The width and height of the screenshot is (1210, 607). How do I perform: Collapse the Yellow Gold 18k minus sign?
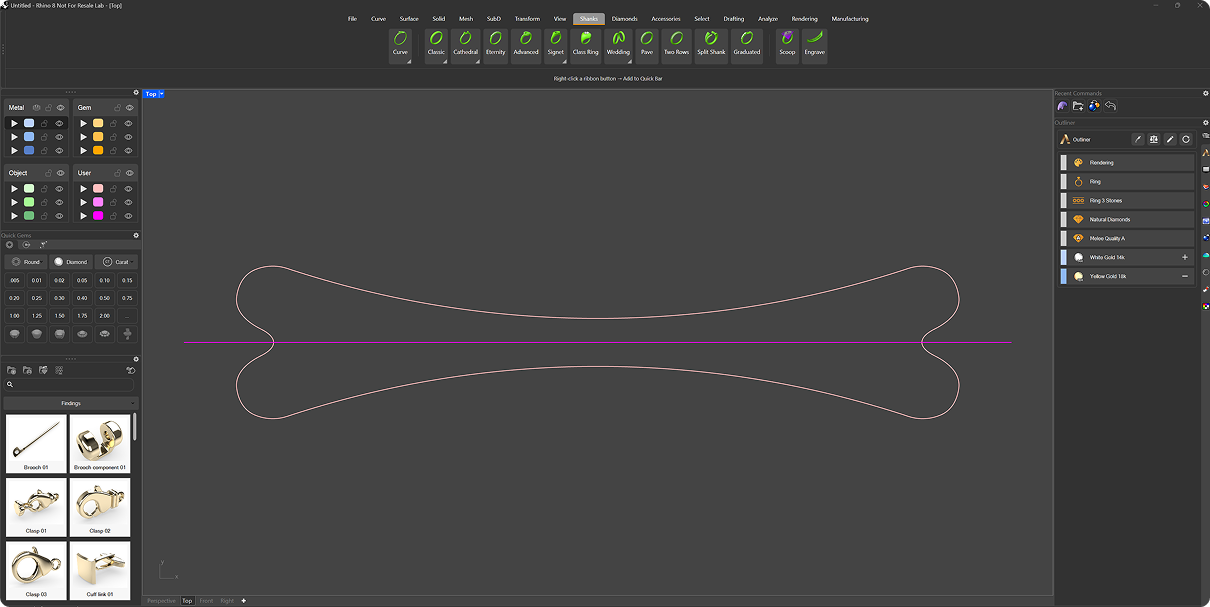coord(1185,276)
